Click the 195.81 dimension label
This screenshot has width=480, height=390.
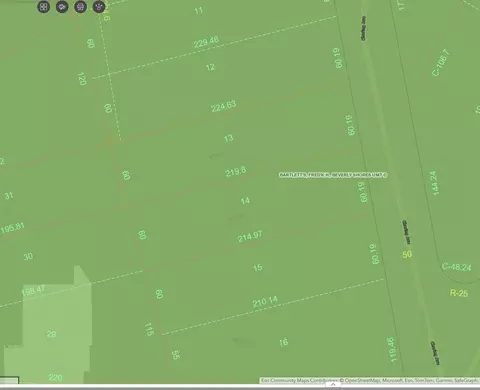12,228
